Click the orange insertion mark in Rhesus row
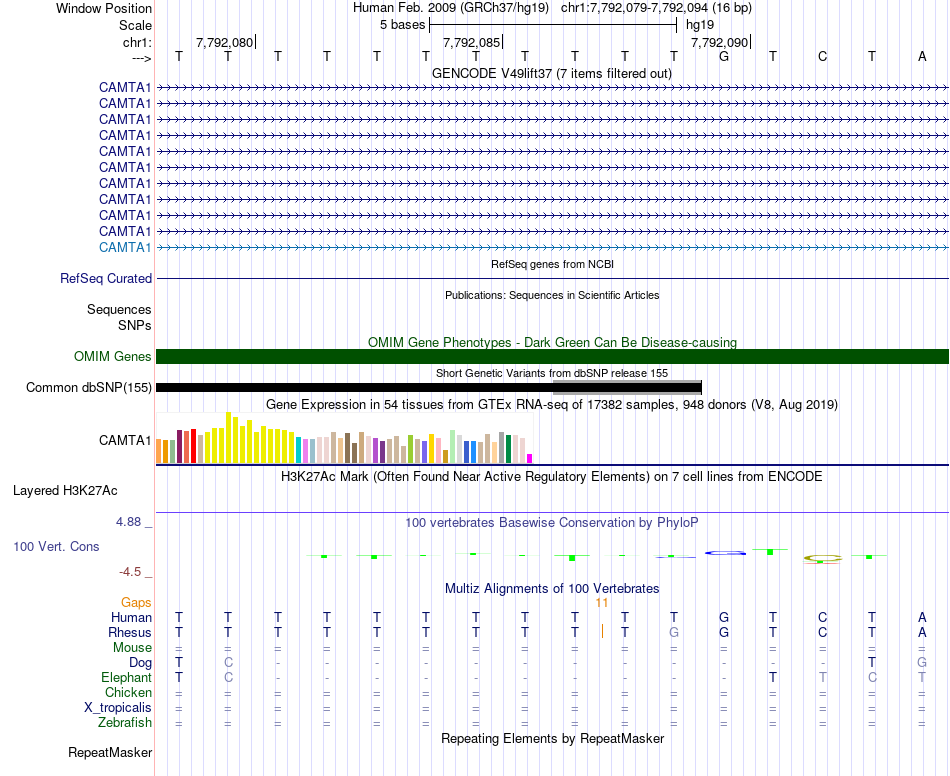 (x=602, y=631)
